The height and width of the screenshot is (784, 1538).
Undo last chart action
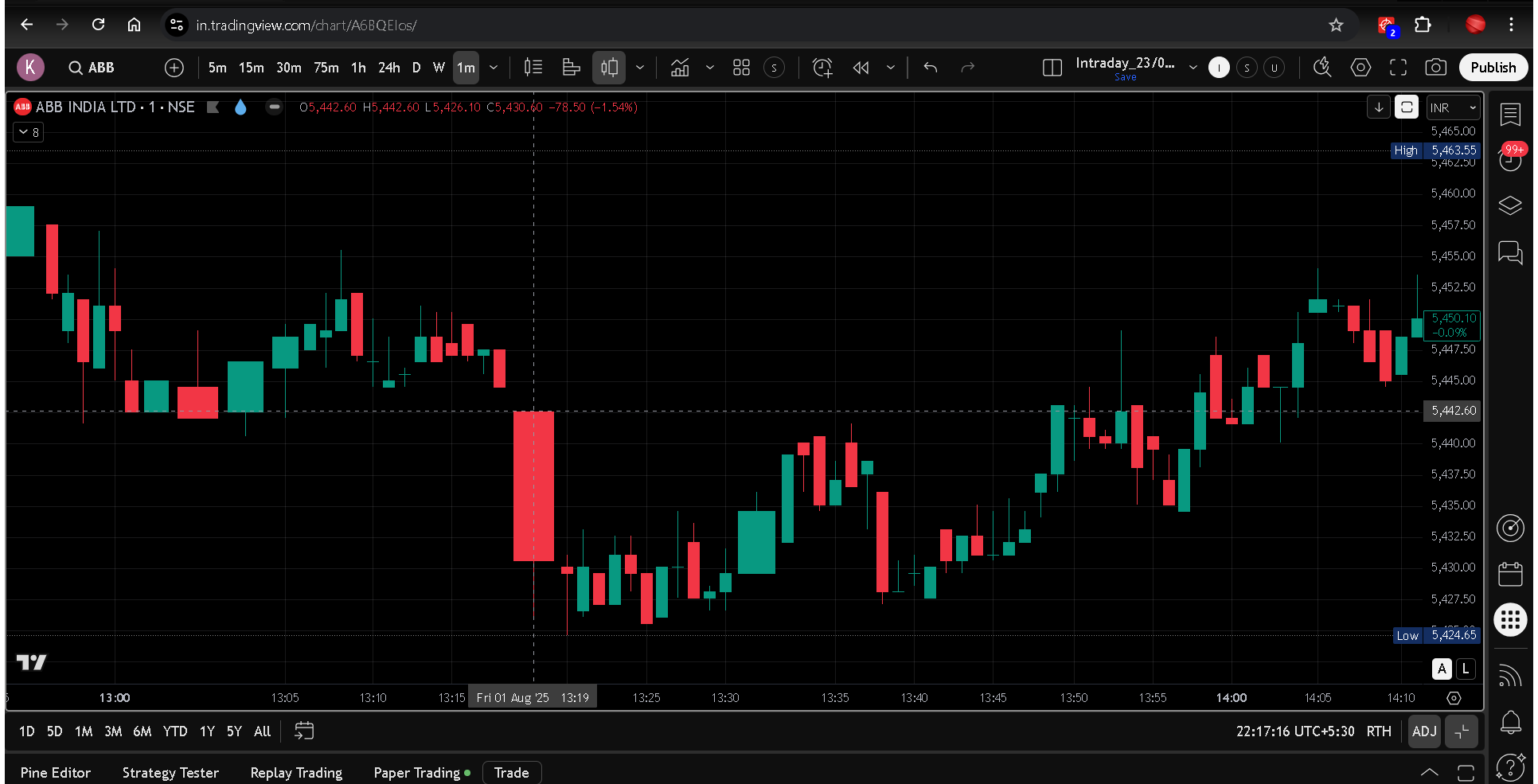pyautogui.click(x=930, y=68)
